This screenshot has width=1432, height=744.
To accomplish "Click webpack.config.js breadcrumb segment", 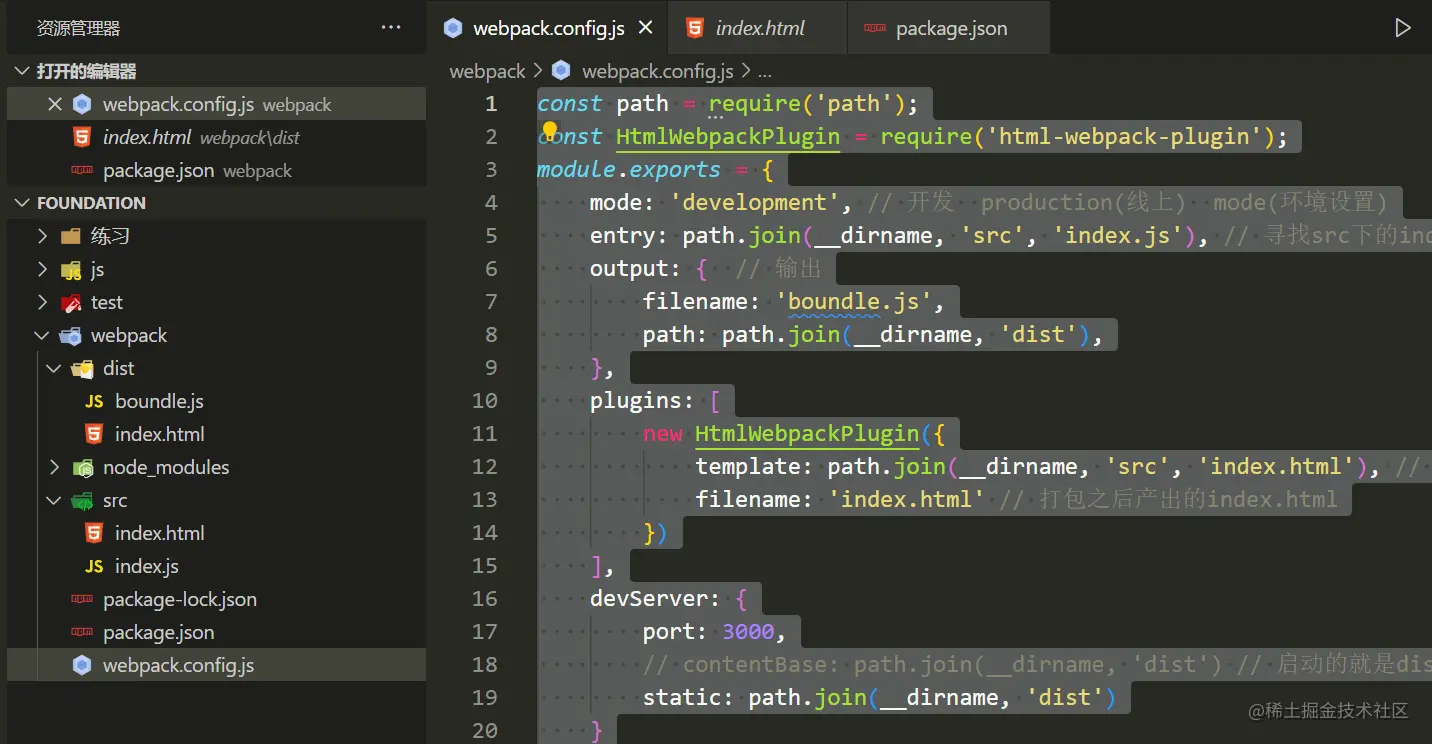I will click(657, 71).
